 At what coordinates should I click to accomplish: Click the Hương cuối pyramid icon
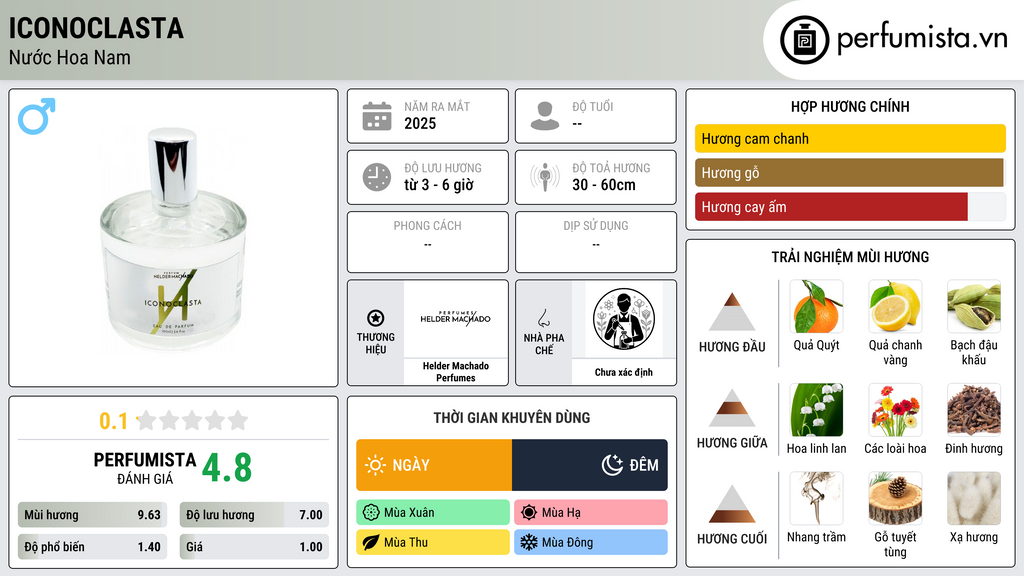pyautogui.click(x=732, y=504)
